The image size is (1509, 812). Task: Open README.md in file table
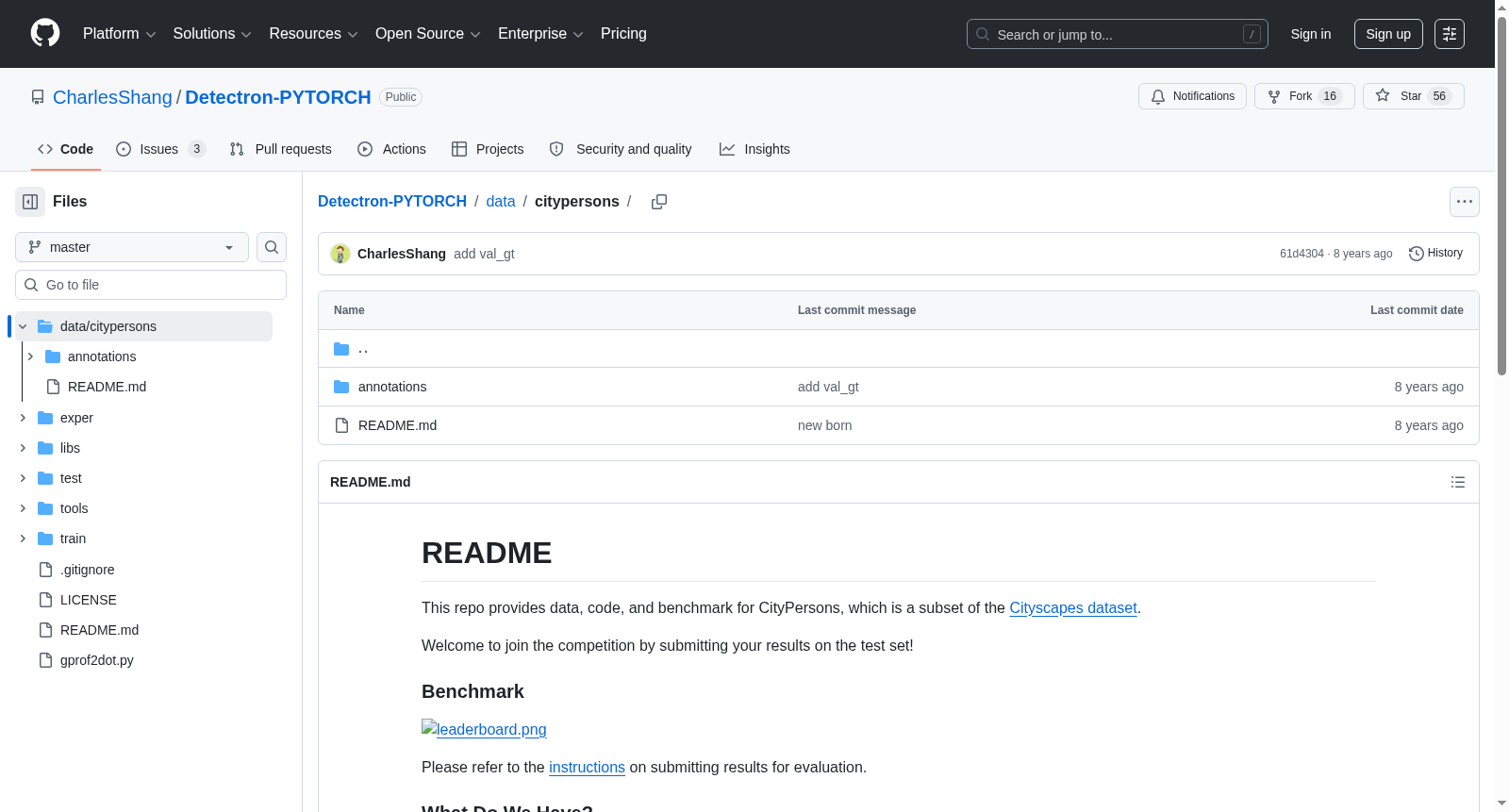click(x=397, y=425)
